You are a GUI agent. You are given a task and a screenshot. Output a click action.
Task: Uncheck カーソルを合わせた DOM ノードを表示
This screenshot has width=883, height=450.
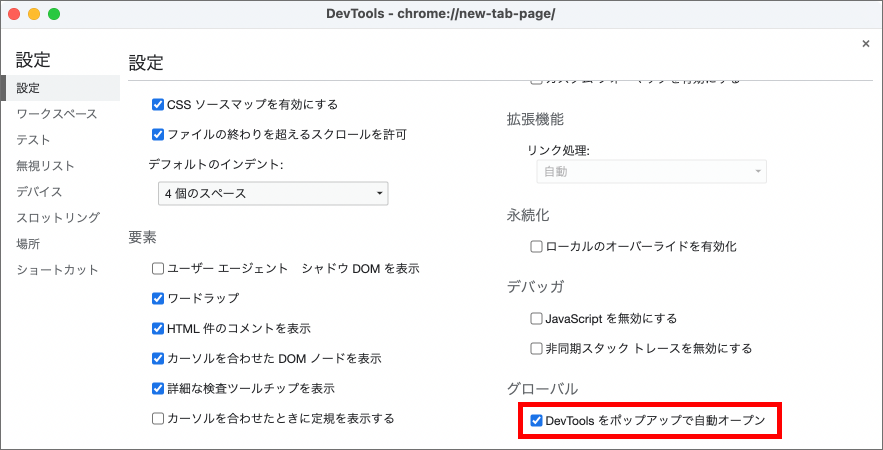[x=157, y=358]
